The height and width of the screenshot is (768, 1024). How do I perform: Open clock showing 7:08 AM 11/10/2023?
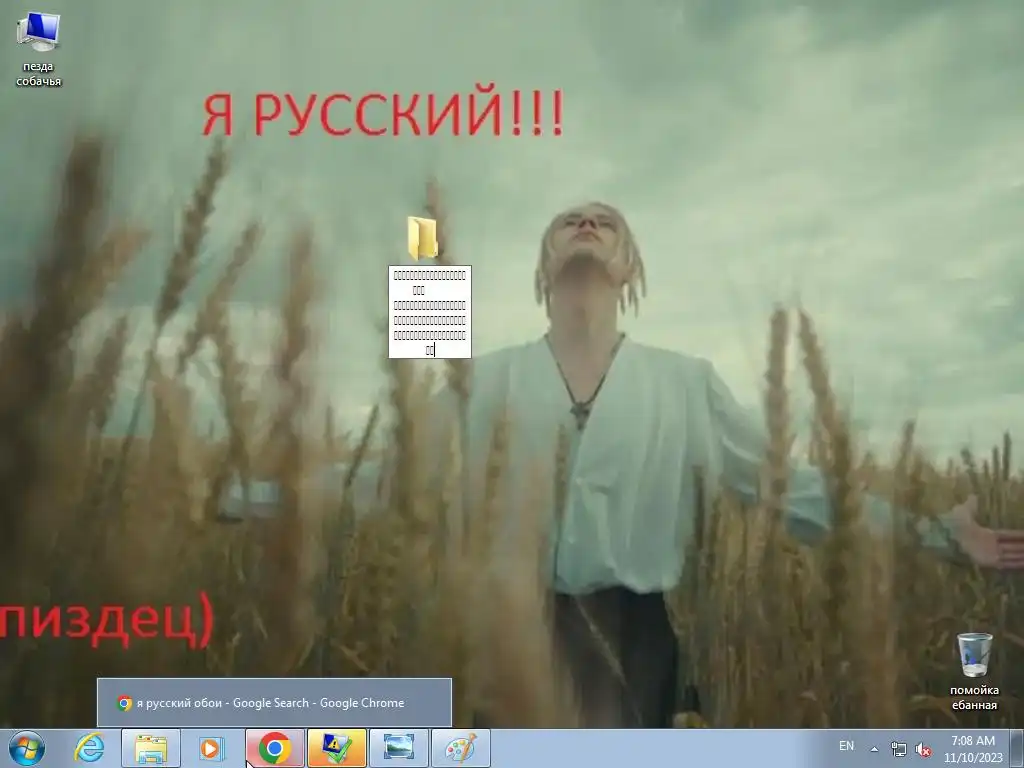973,749
